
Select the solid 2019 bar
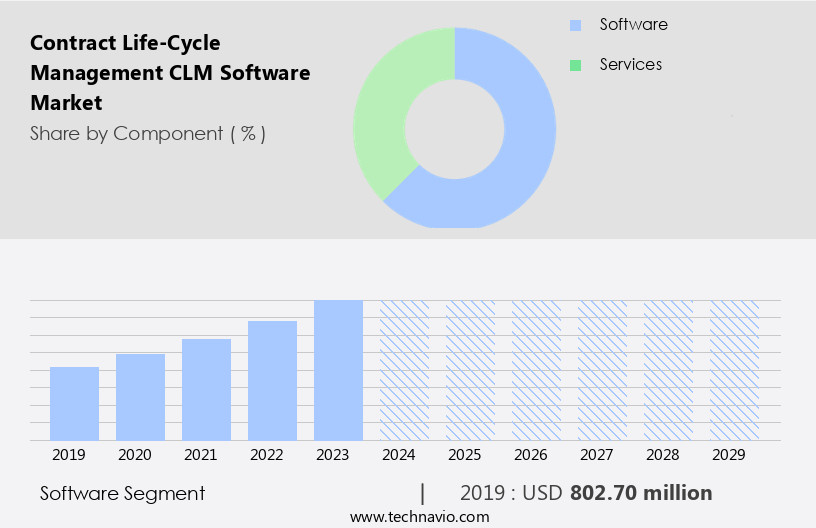(x=74, y=403)
